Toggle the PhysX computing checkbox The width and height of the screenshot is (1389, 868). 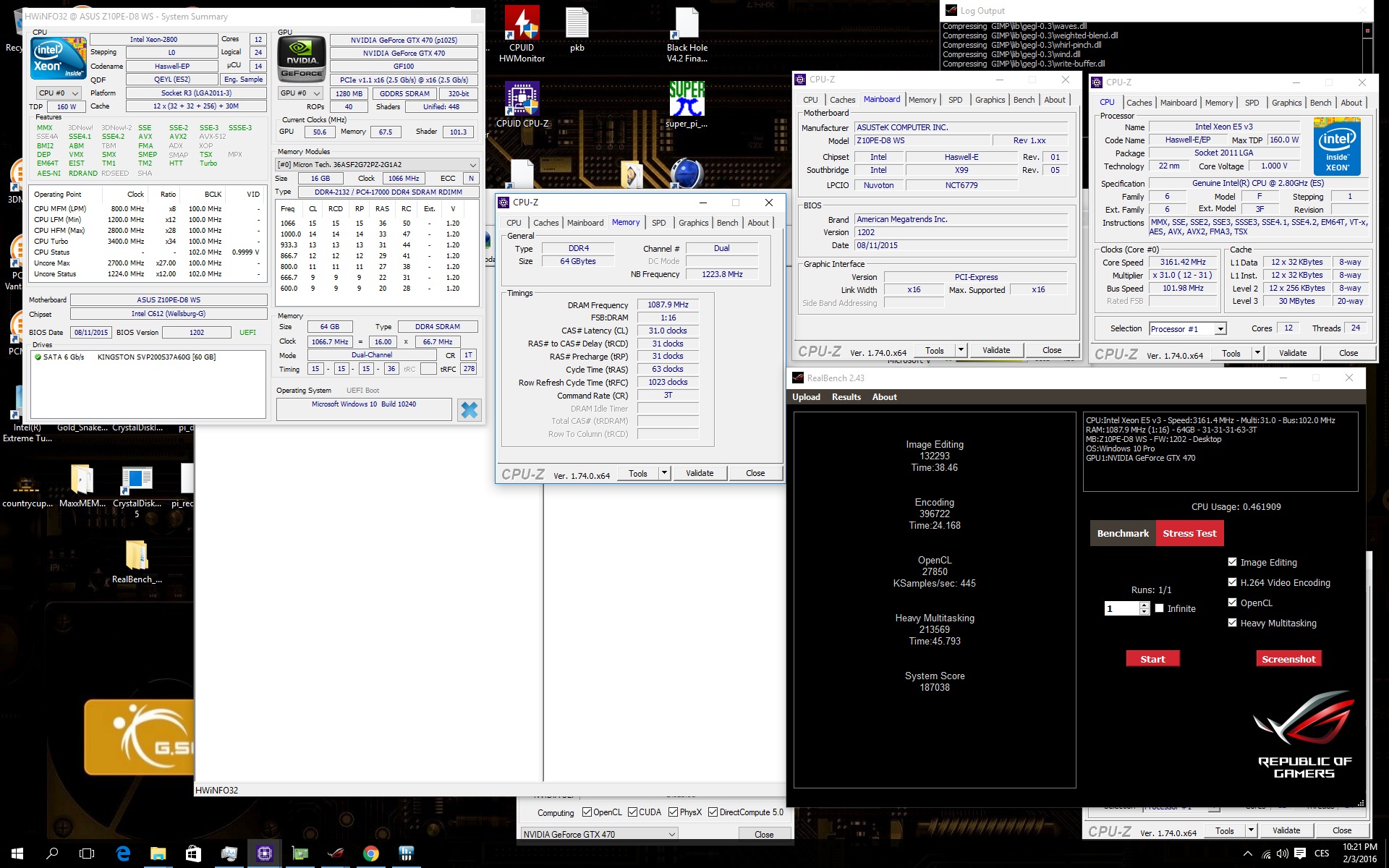(x=674, y=812)
